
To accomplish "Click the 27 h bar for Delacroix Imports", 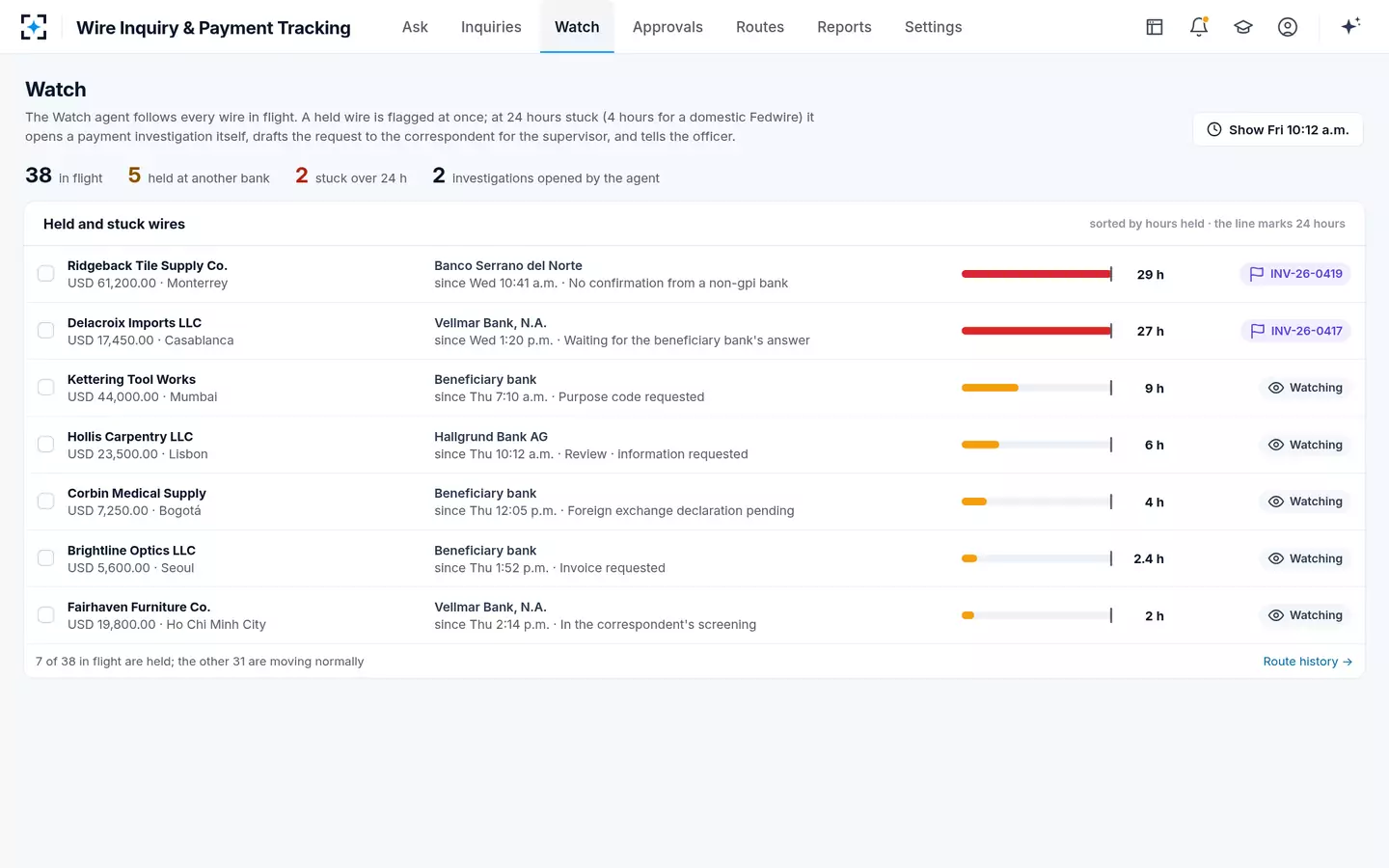I will (1037, 331).
